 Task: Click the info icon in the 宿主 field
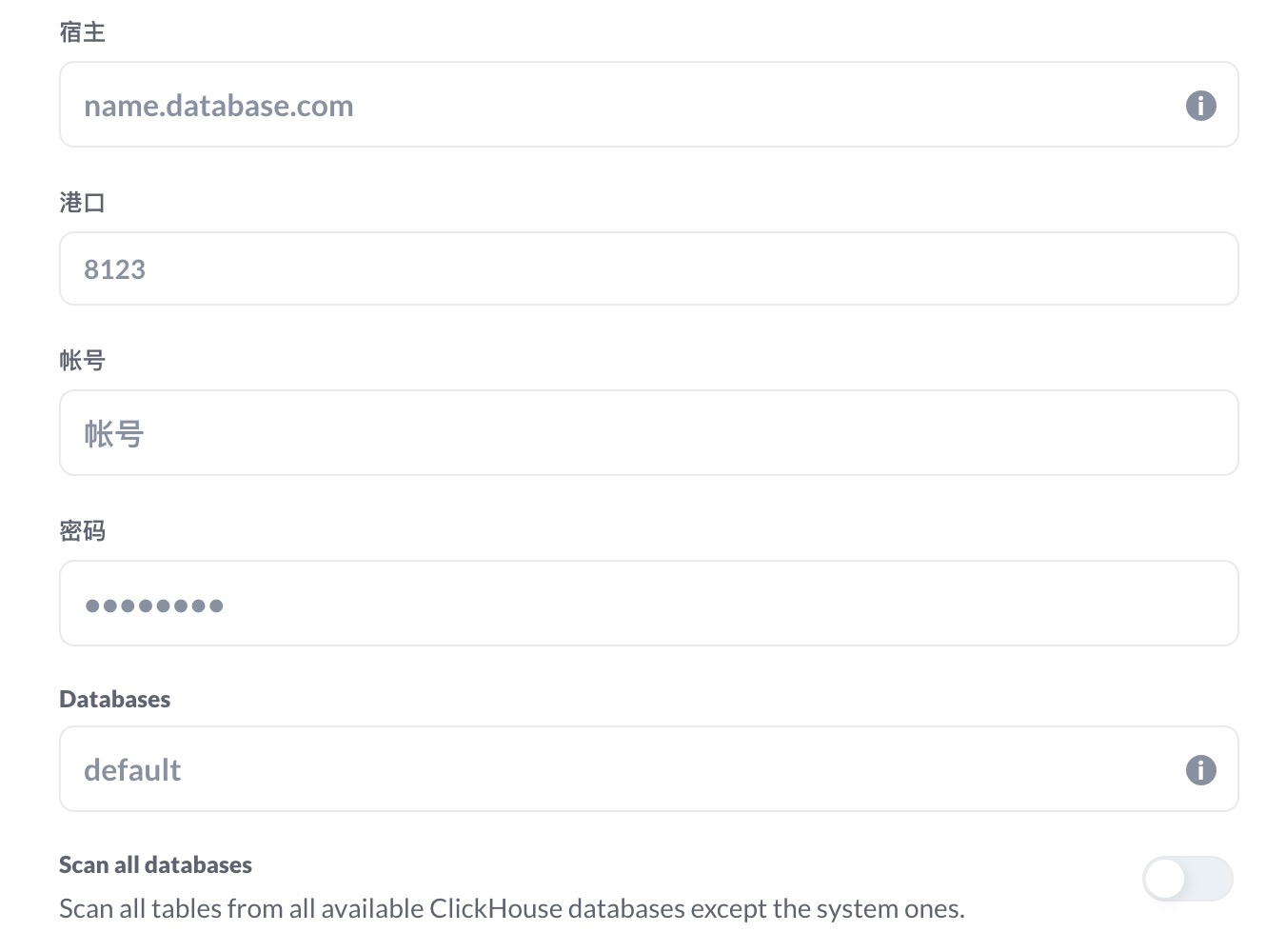click(x=1200, y=105)
